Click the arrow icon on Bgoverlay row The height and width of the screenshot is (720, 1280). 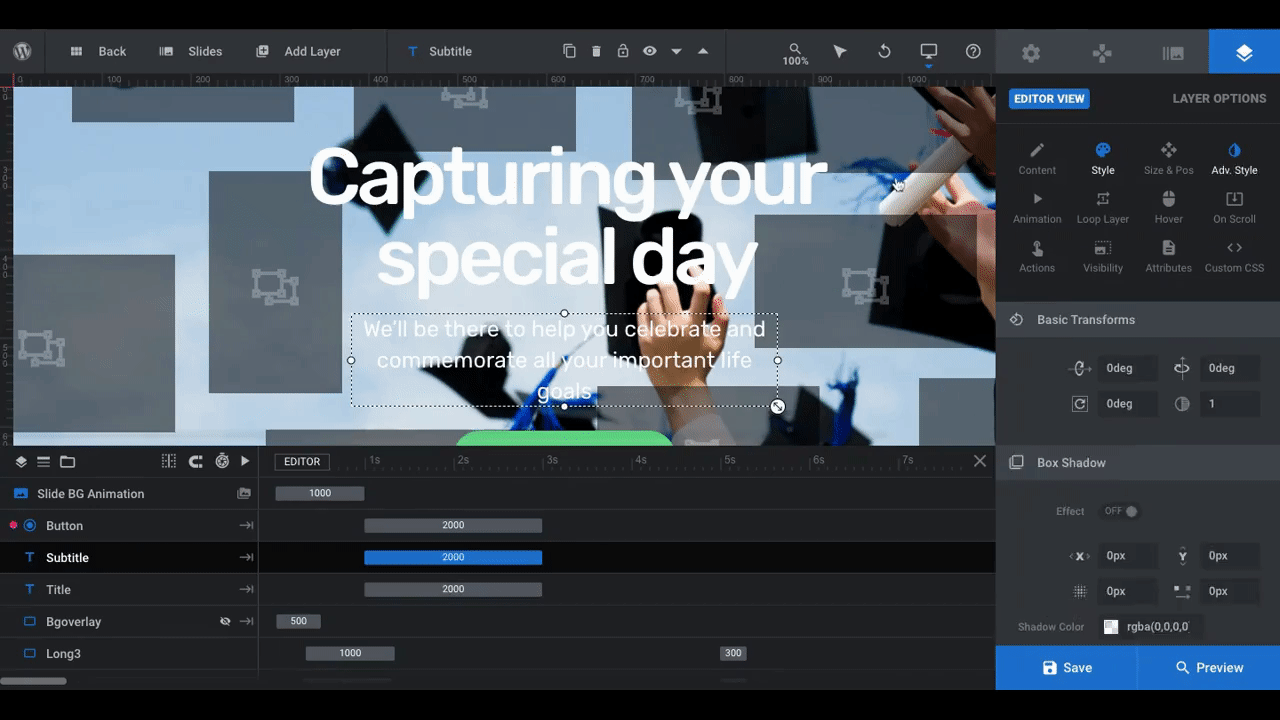tap(245, 621)
